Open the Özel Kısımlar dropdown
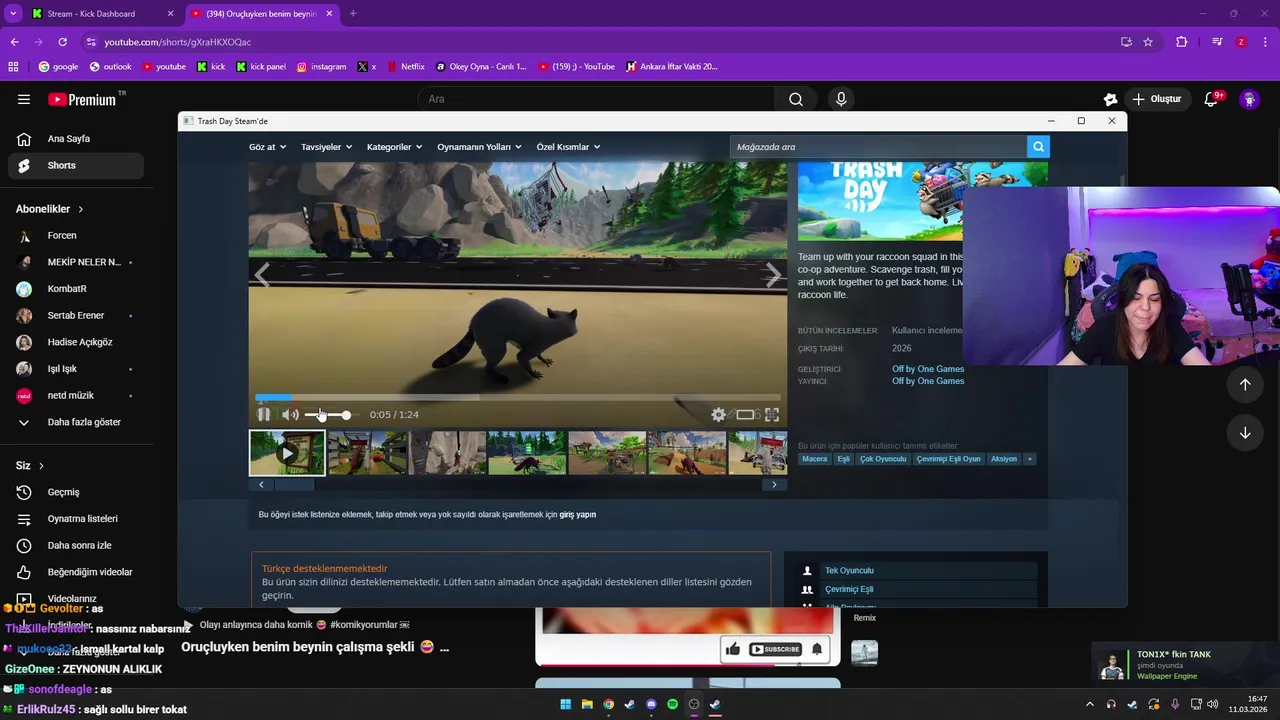1280x720 pixels. click(x=568, y=147)
